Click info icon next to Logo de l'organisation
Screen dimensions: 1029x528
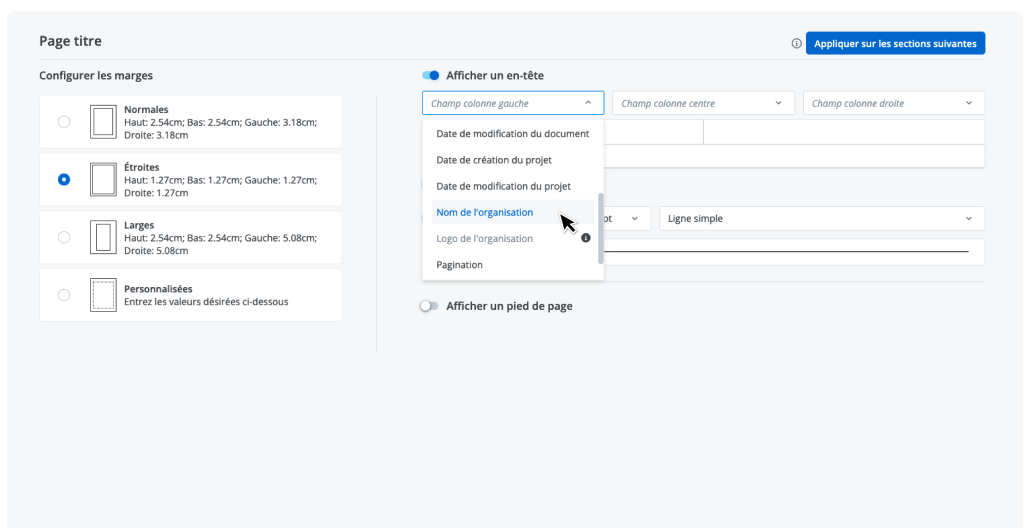(x=586, y=239)
